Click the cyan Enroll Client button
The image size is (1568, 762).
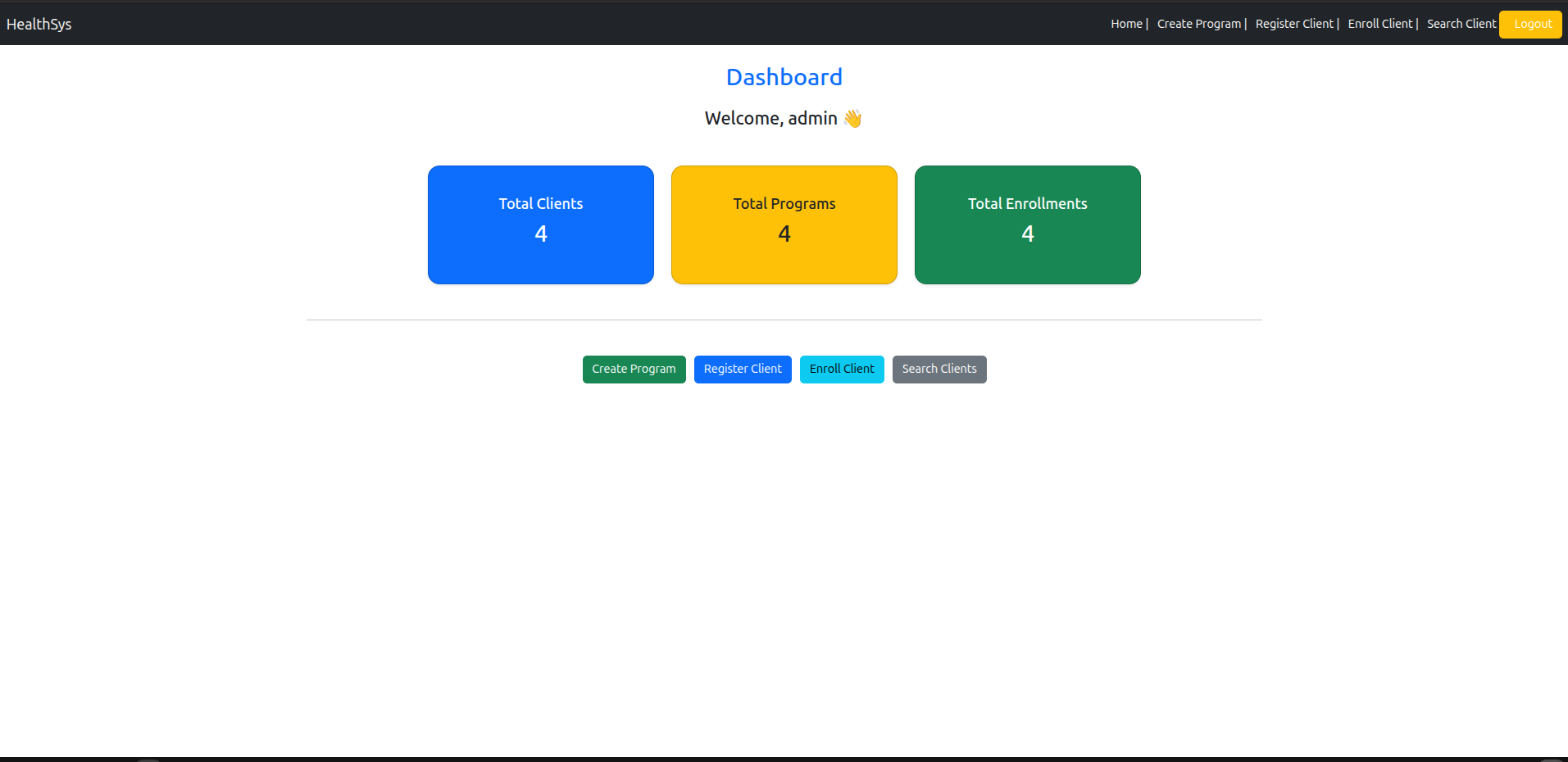[841, 370]
